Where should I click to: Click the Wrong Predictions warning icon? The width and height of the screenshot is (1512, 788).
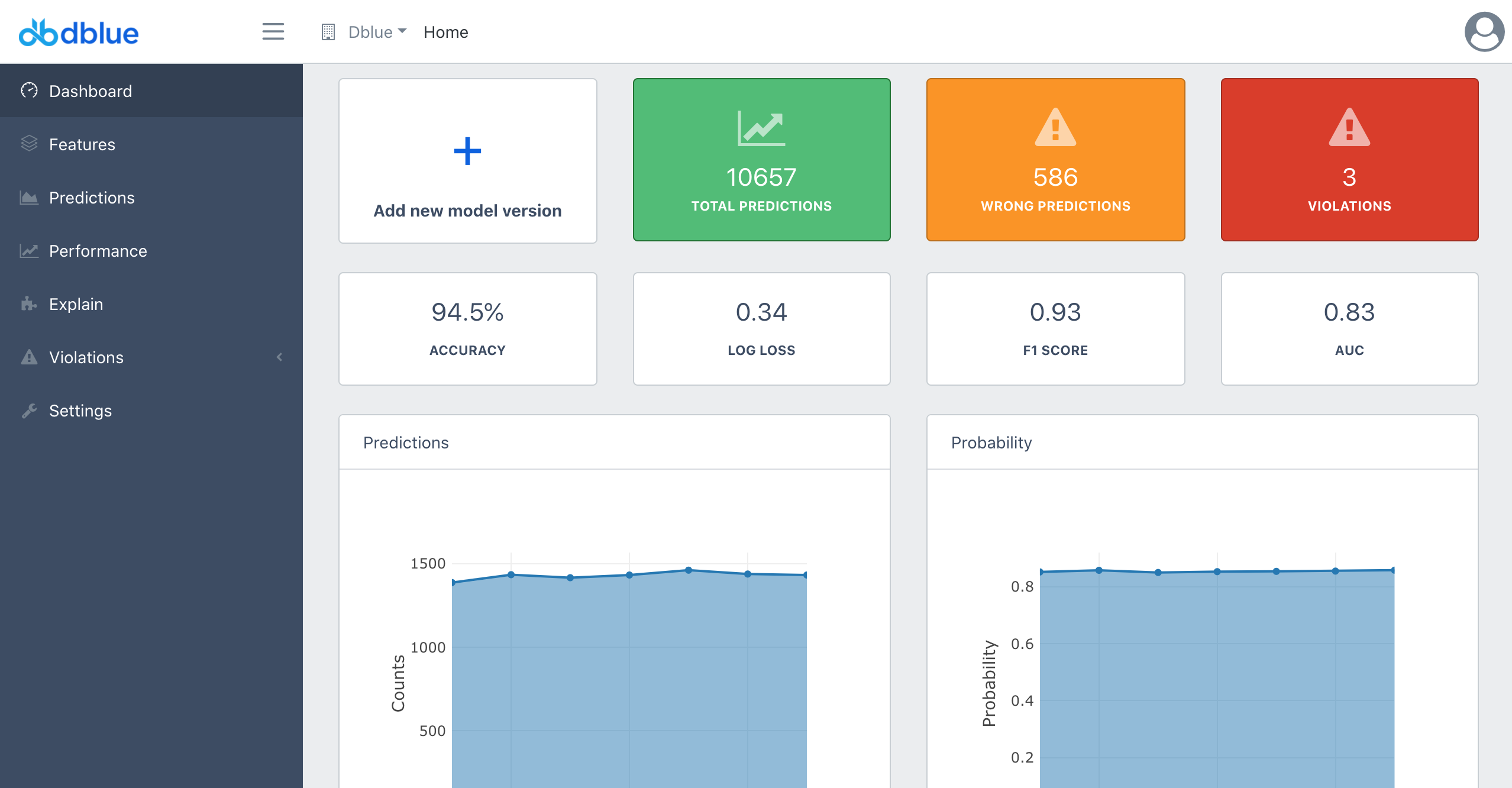pyautogui.click(x=1055, y=128)
